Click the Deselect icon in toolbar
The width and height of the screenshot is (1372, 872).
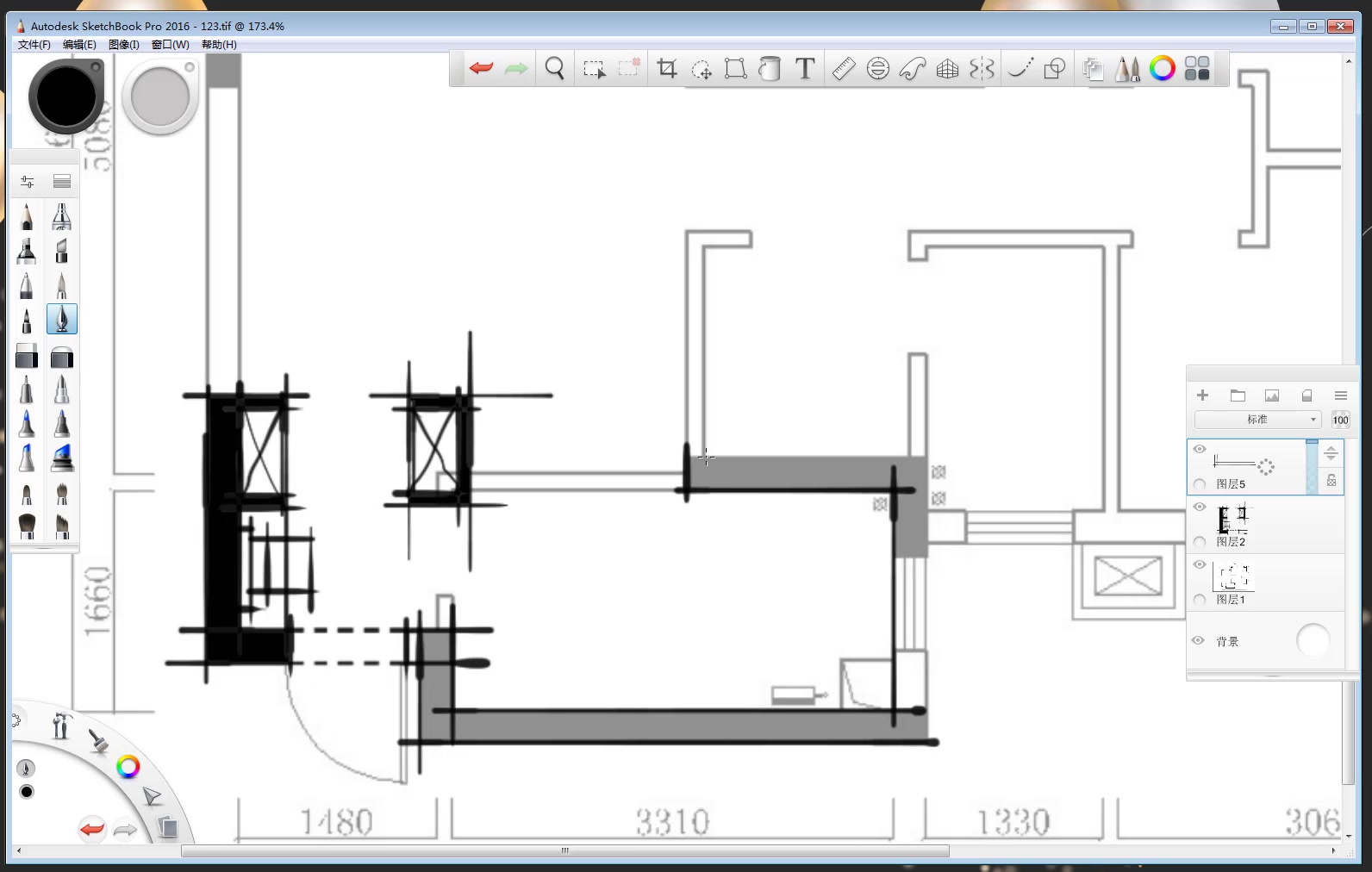[629, 68]
